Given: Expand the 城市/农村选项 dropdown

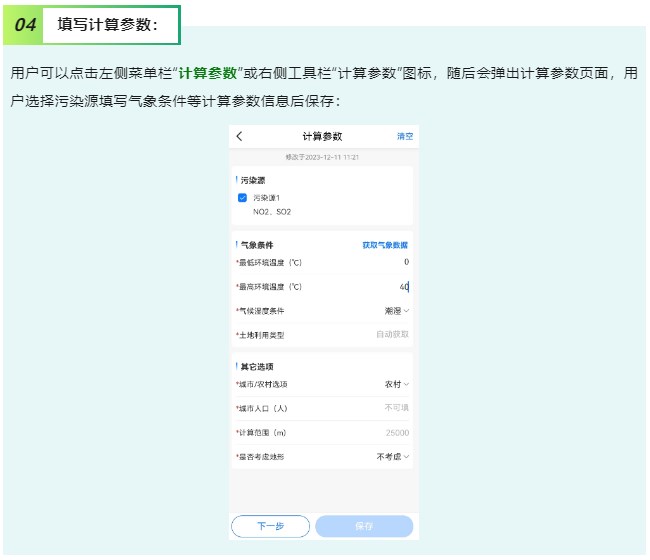Looking at the screenshot, I should pyautogui.click(x=397, y=384).
